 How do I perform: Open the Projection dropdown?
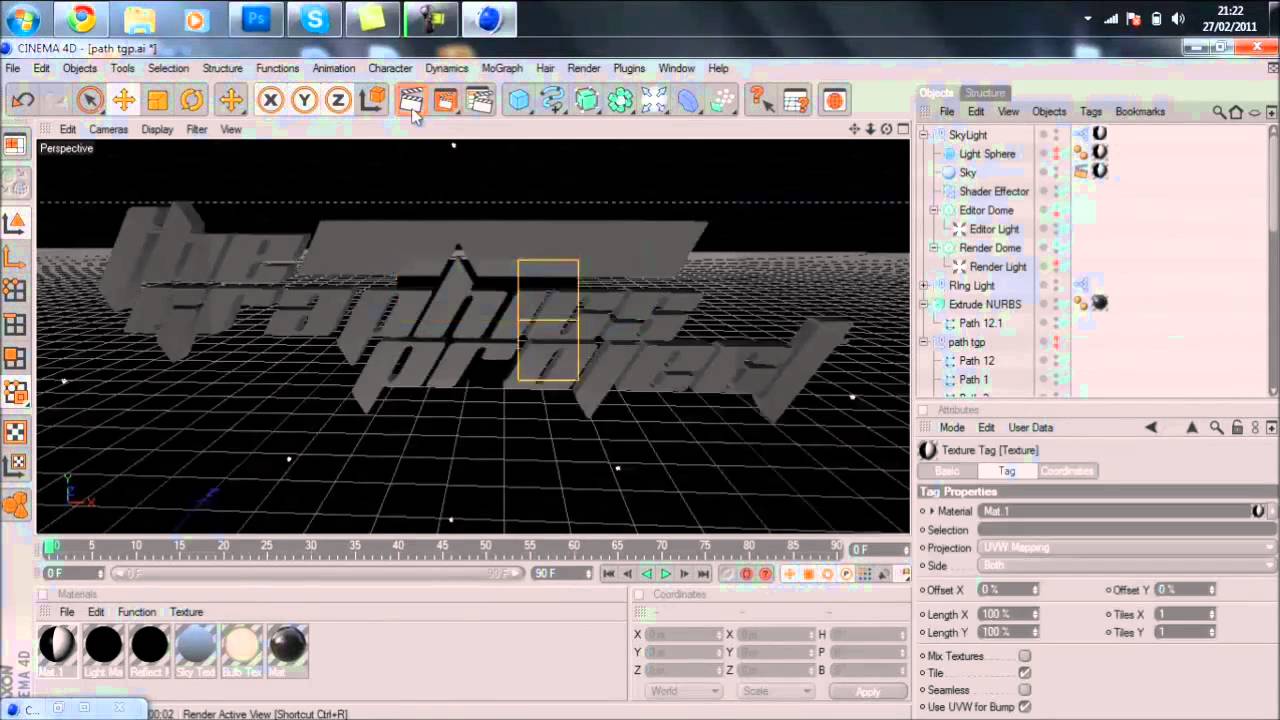coord(1127,548)
